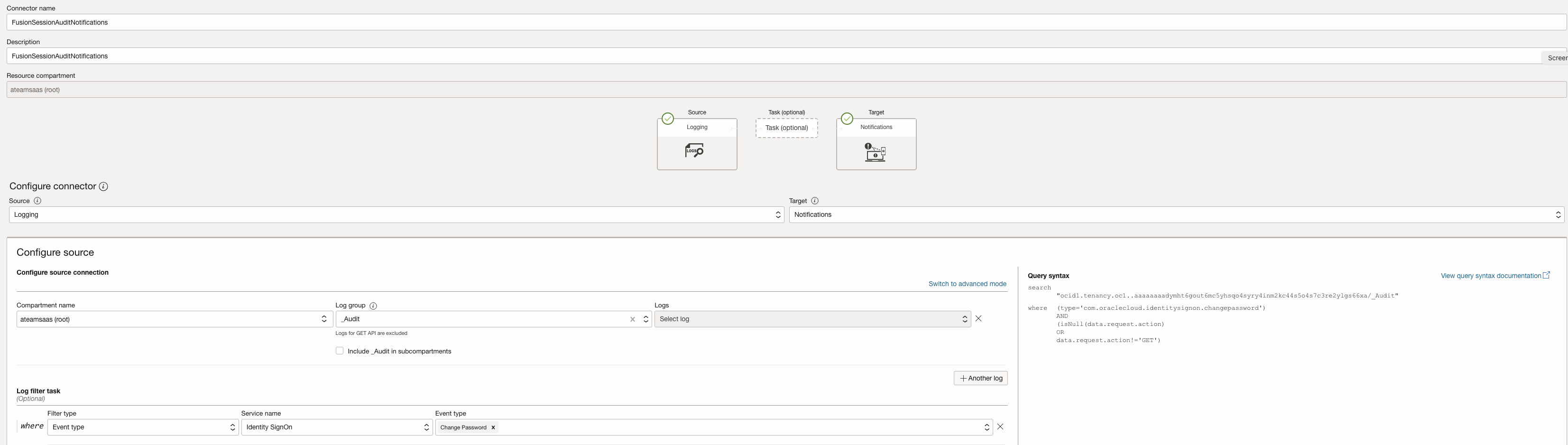1568x445 pixels.
Task: Remove the log row with X icon
Action: click(x=978, y=319)
